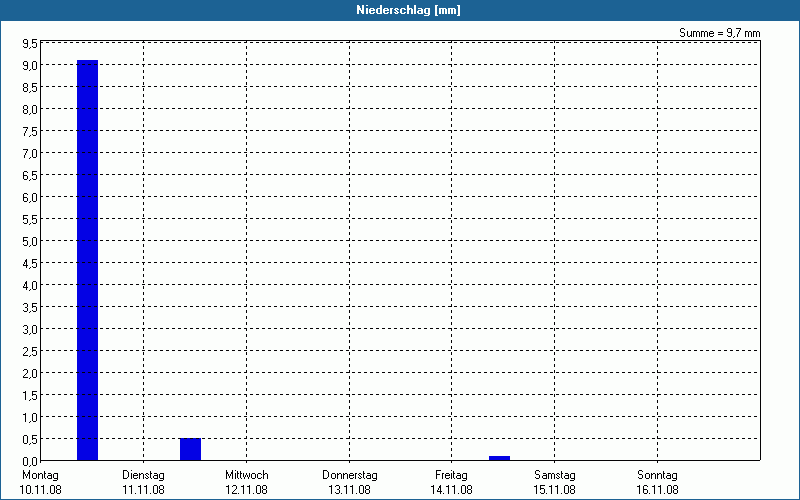Select the 13.11.08 date label
The image size is (800, 500).
349,490
